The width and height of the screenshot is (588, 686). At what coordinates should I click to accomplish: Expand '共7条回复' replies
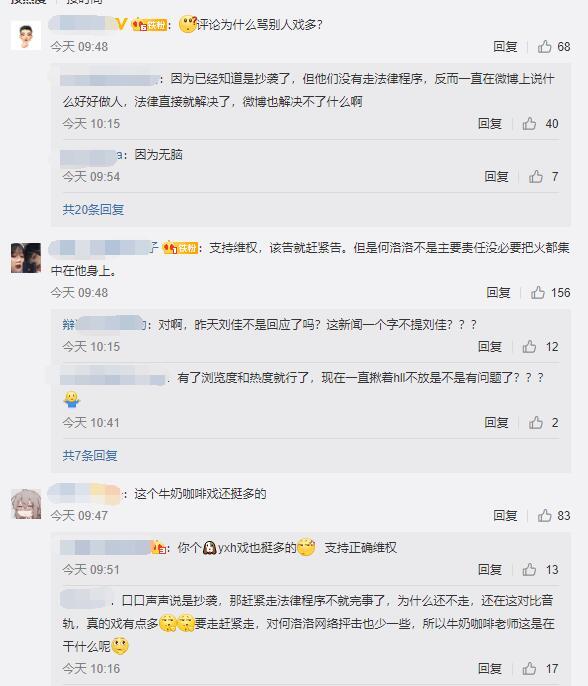pyautogui.click(x=90, y=455)
